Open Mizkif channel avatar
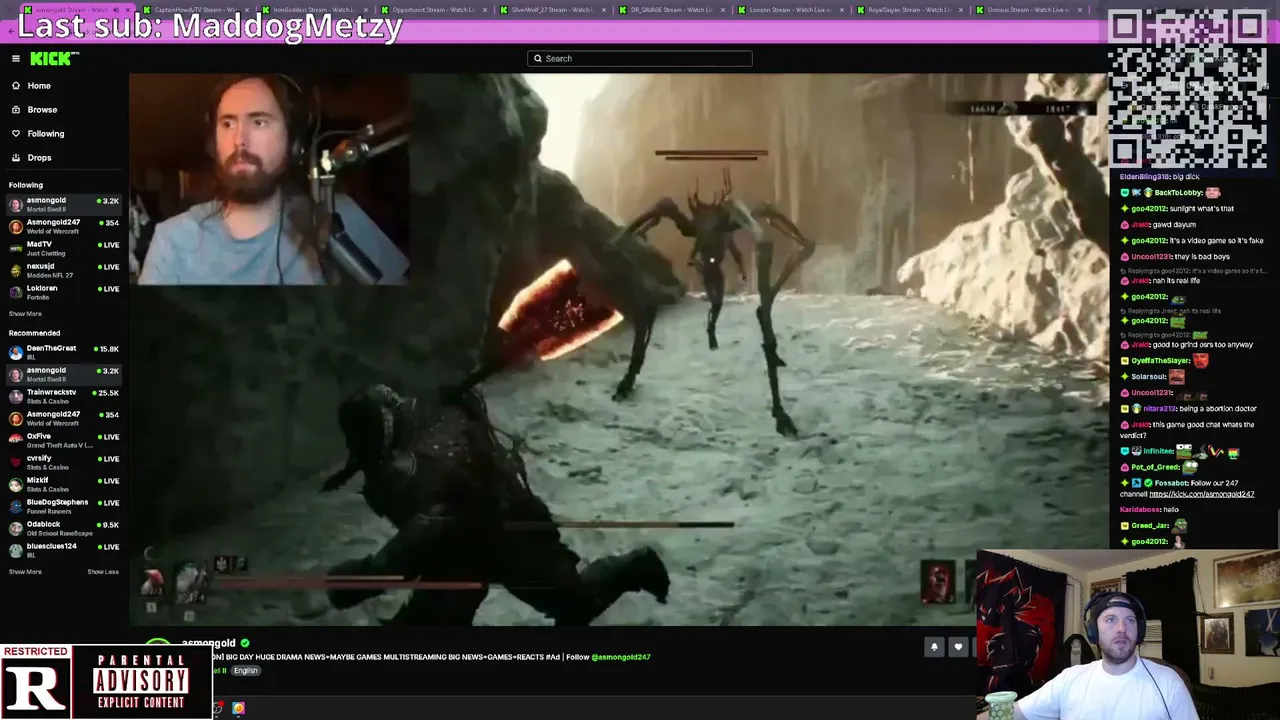The width and height of the screenshot is (1280, 720). coord(16,485)
